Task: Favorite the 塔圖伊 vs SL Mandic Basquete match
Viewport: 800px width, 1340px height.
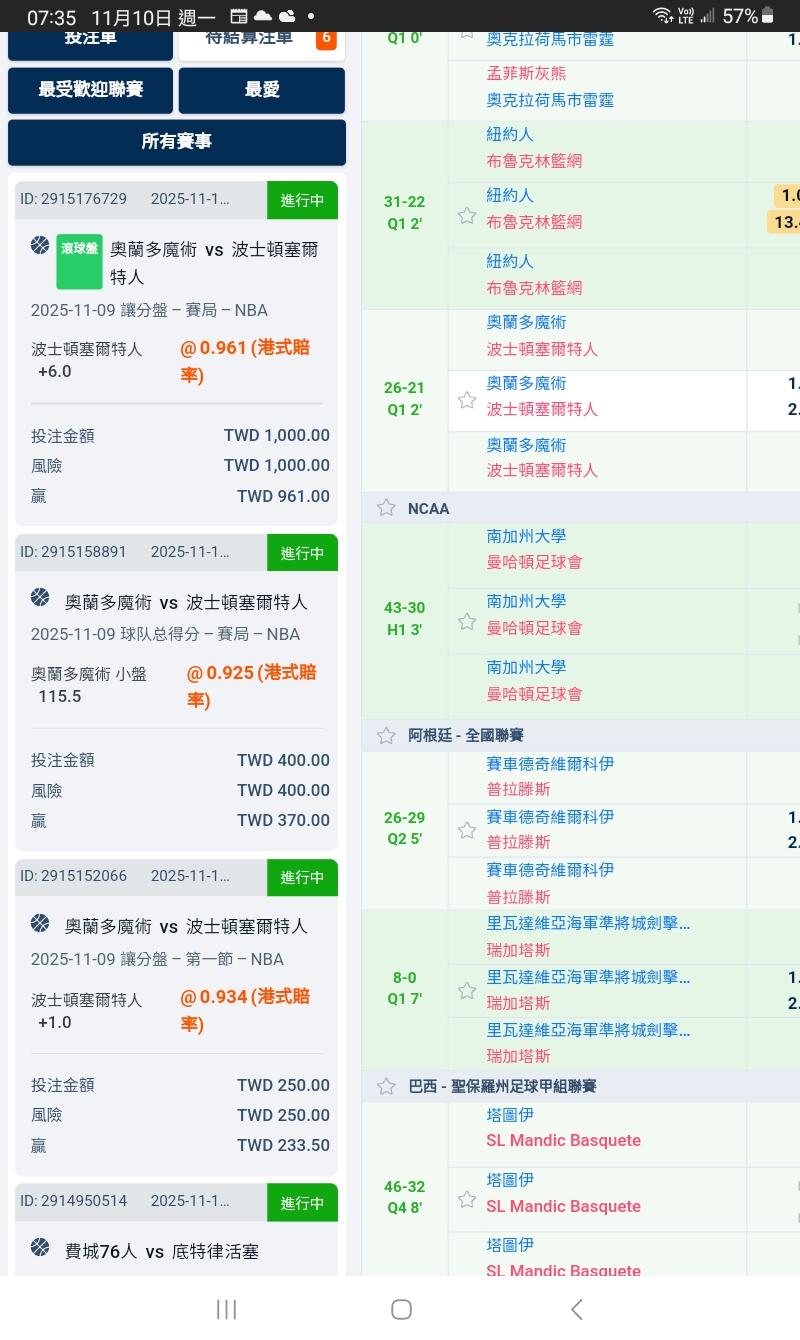Action: click(x=467, y=1198)
